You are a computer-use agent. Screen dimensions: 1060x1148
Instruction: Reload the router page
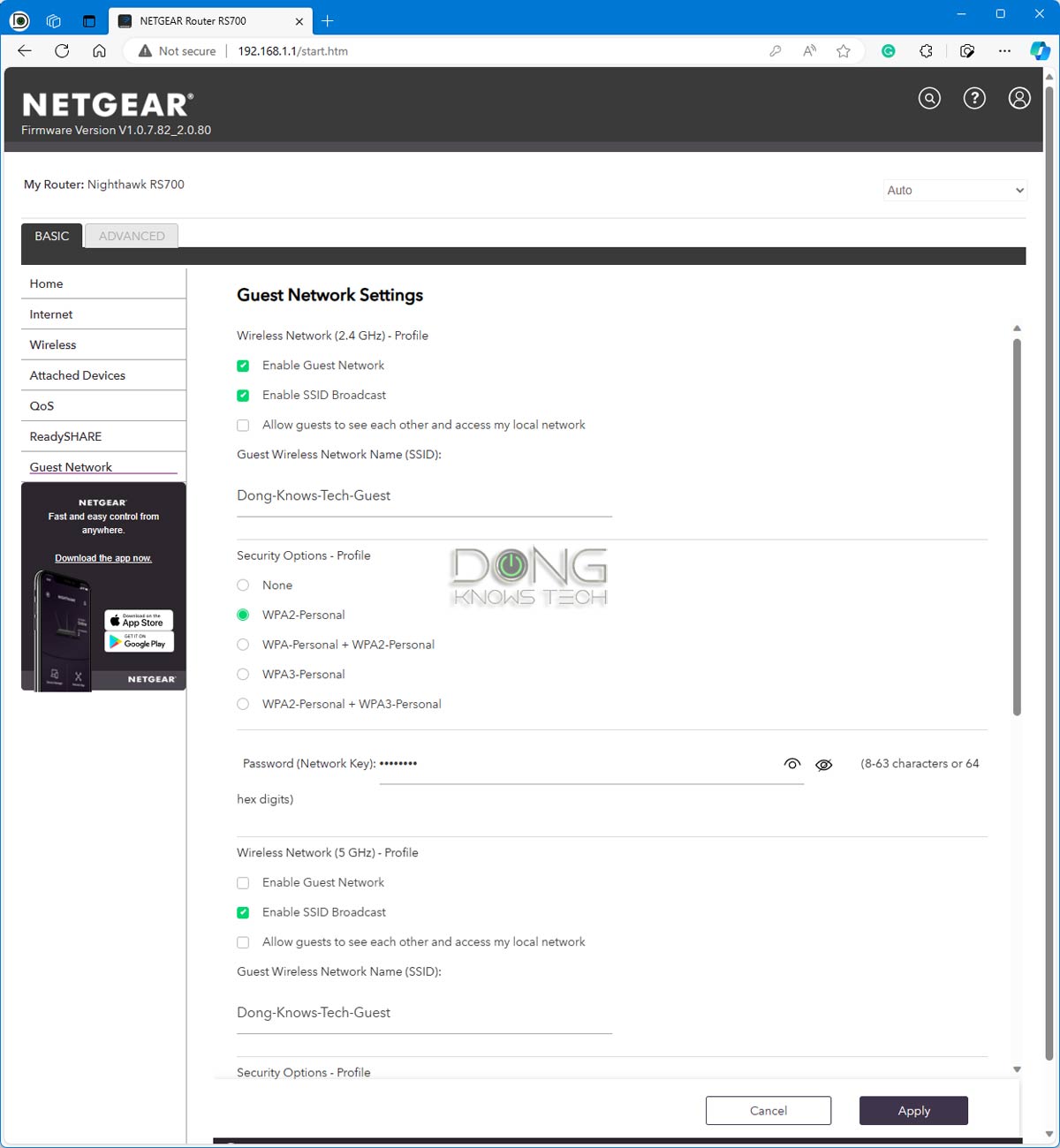click(62, 51)
